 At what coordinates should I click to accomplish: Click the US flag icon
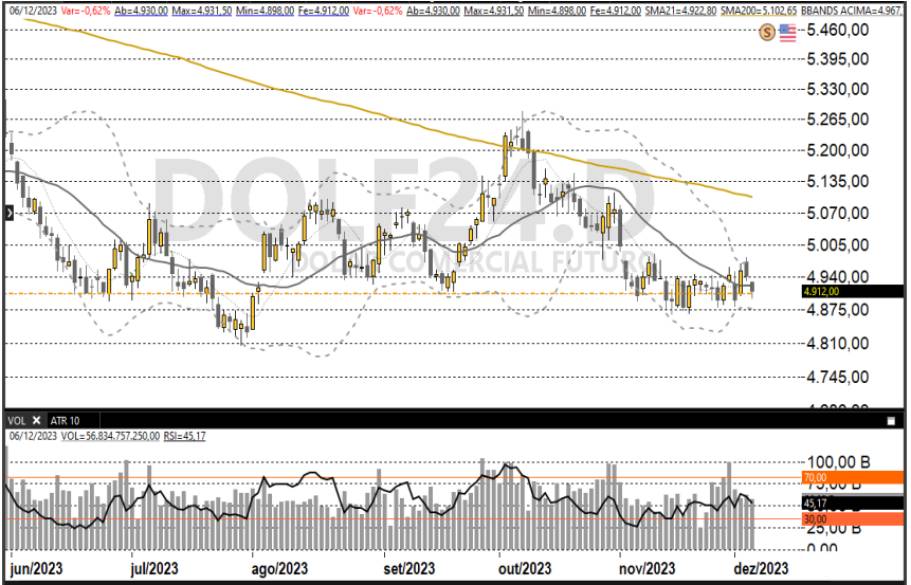click(x=787, y=32)
